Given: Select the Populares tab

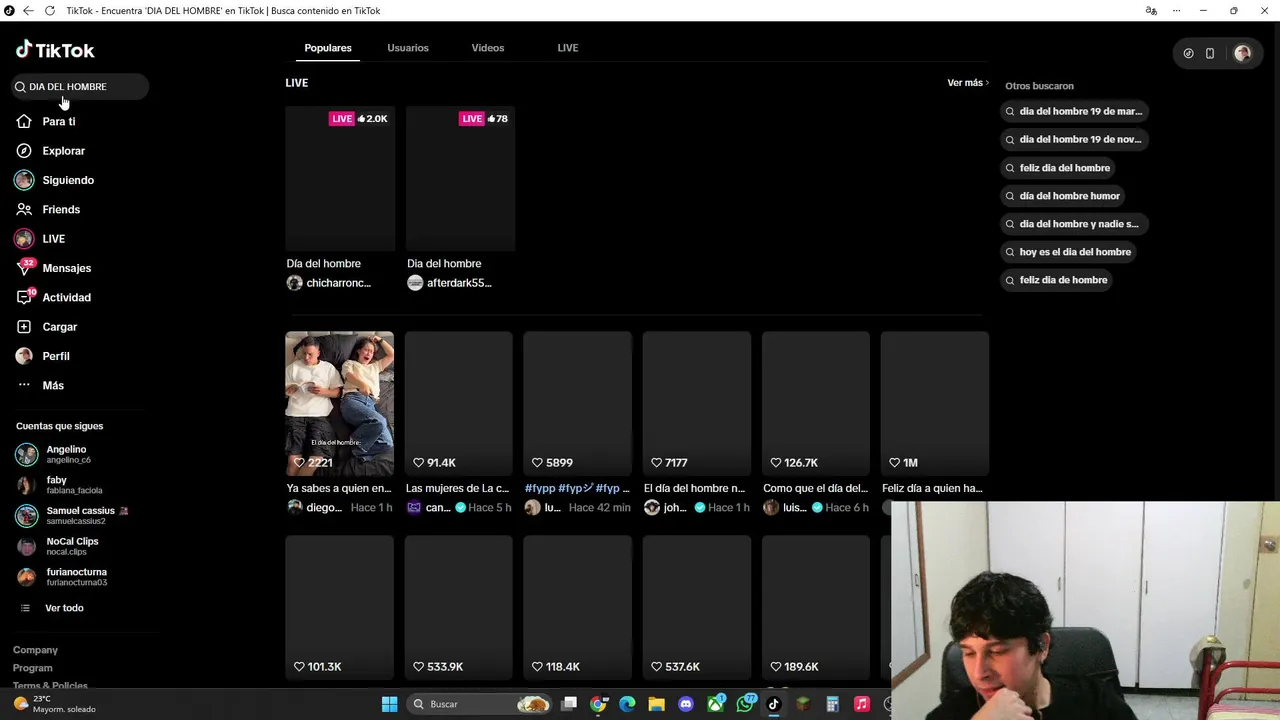Looking at the screenshot, I should (328, 48).
